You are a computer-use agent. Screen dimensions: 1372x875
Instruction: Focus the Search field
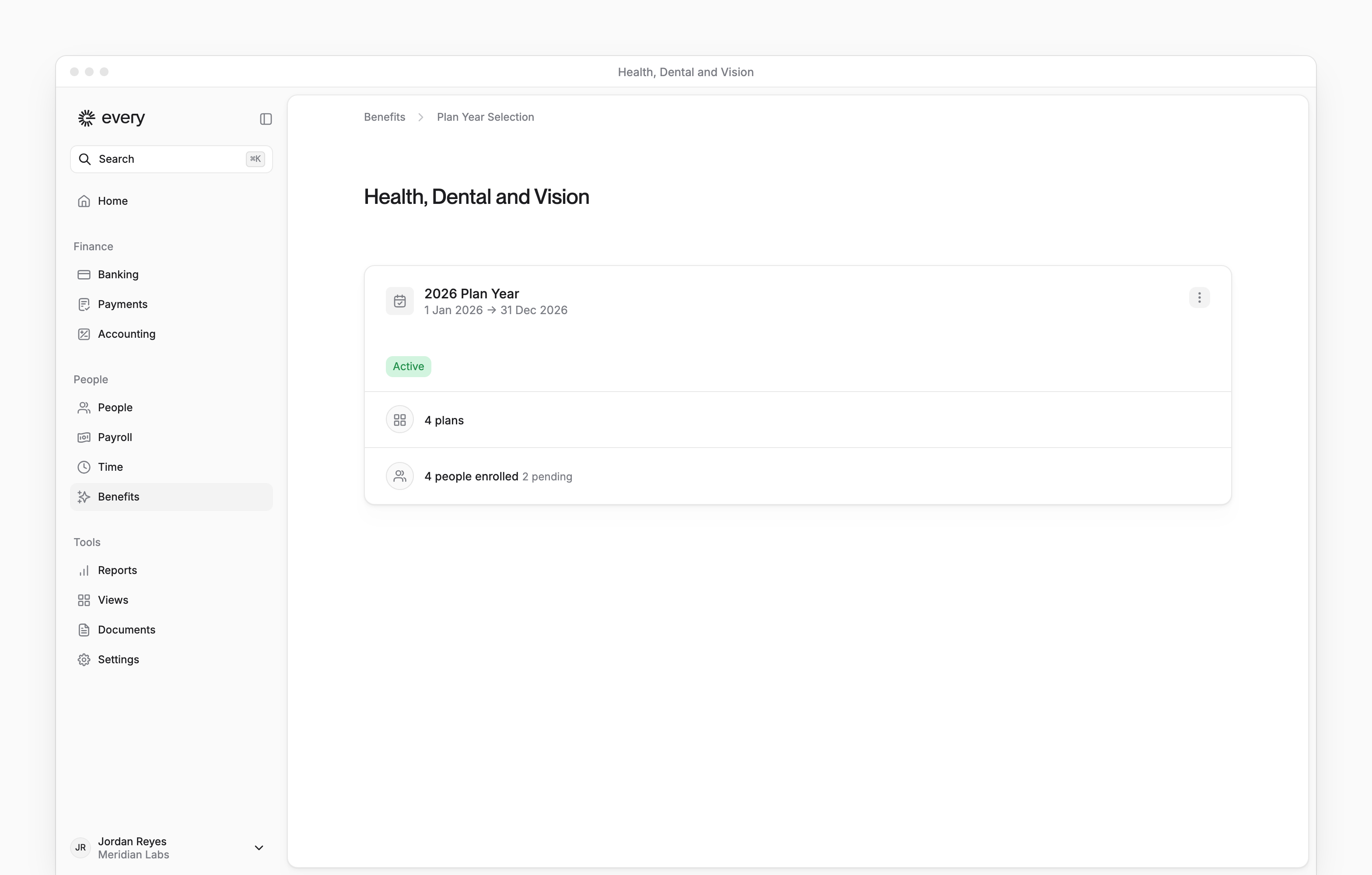point(171,159)
